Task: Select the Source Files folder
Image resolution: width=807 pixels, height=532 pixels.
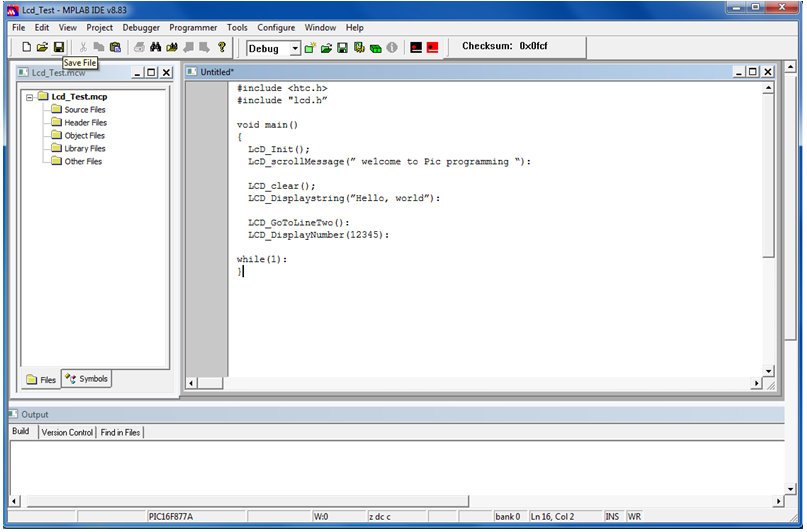Action: coord(84,110)
